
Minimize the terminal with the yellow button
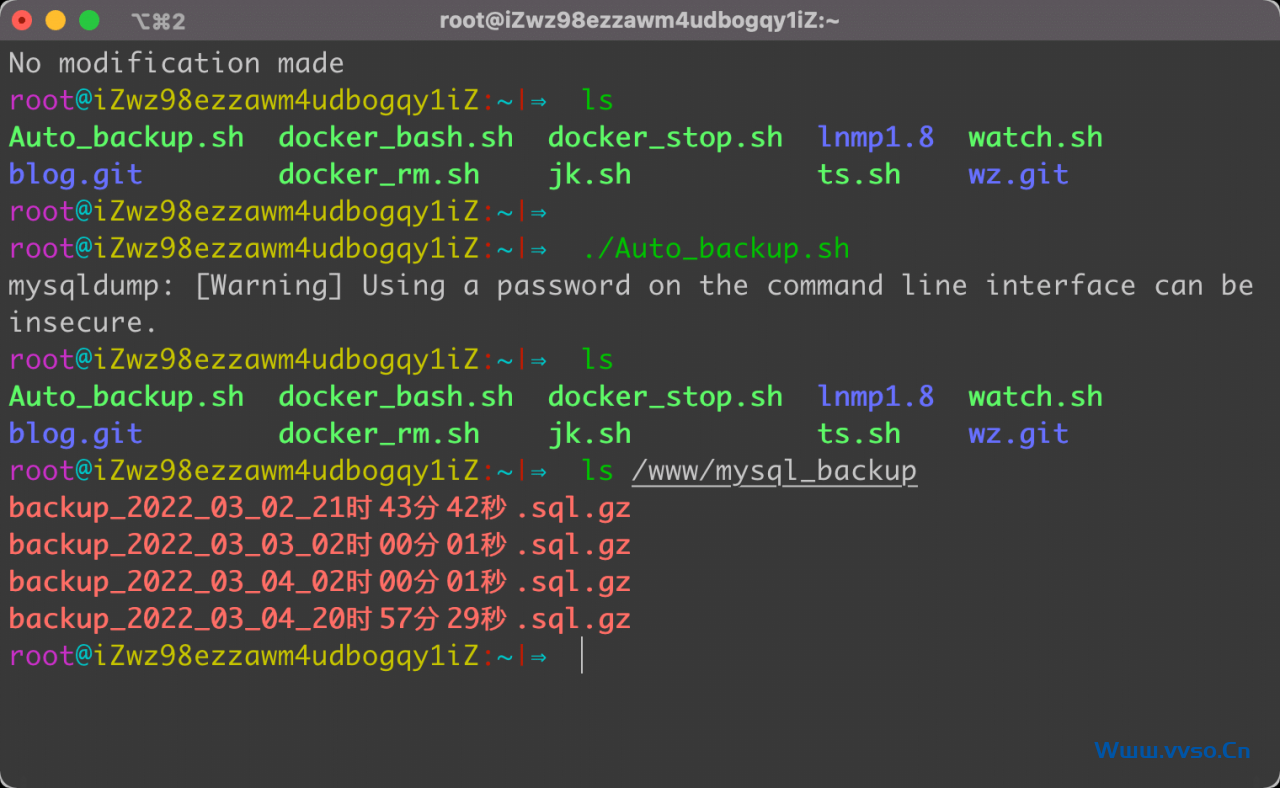point(56,20)
